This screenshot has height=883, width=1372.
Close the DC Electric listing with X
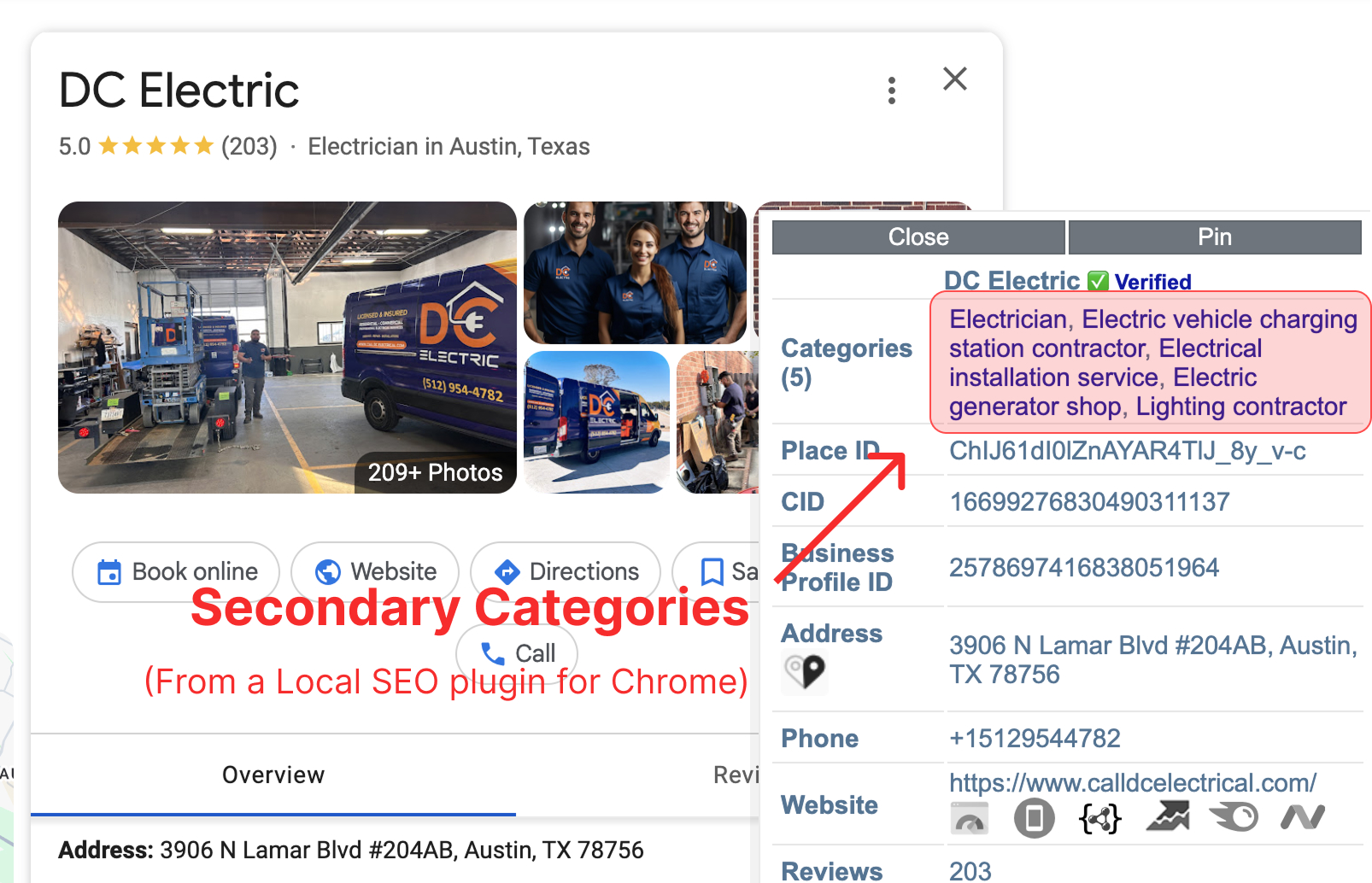(x=955, y=79)
